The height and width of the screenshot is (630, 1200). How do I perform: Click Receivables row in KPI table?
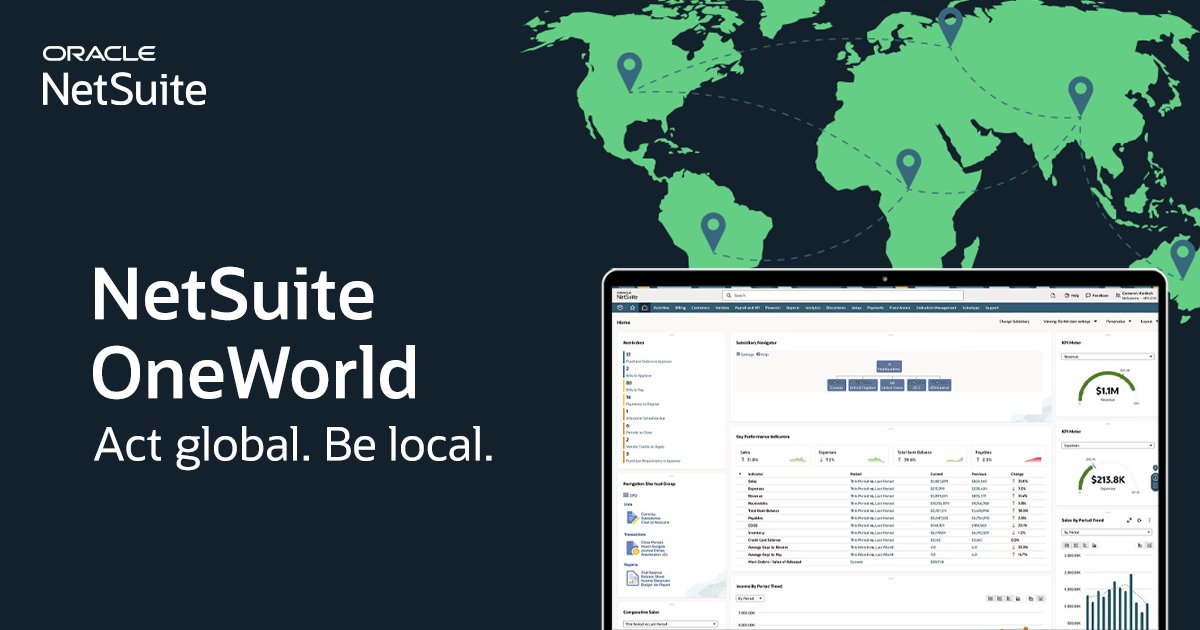(890, 503)
